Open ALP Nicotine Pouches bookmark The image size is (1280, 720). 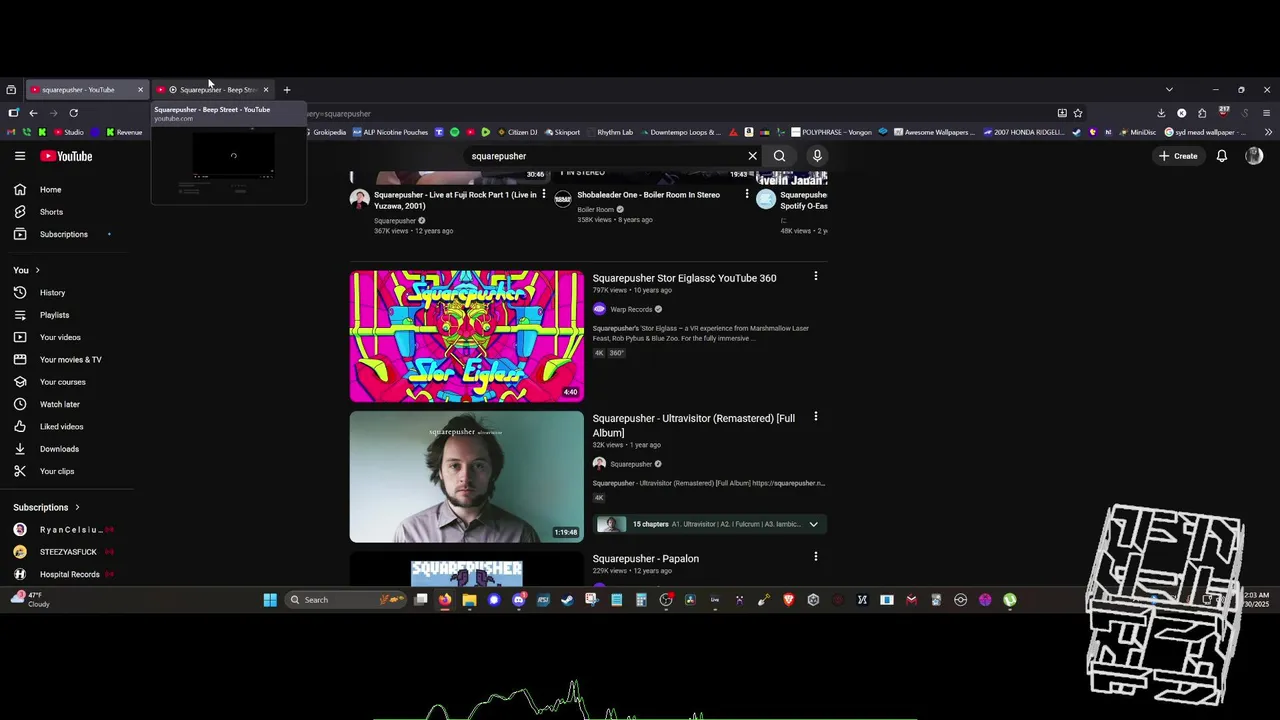point(390,132)
